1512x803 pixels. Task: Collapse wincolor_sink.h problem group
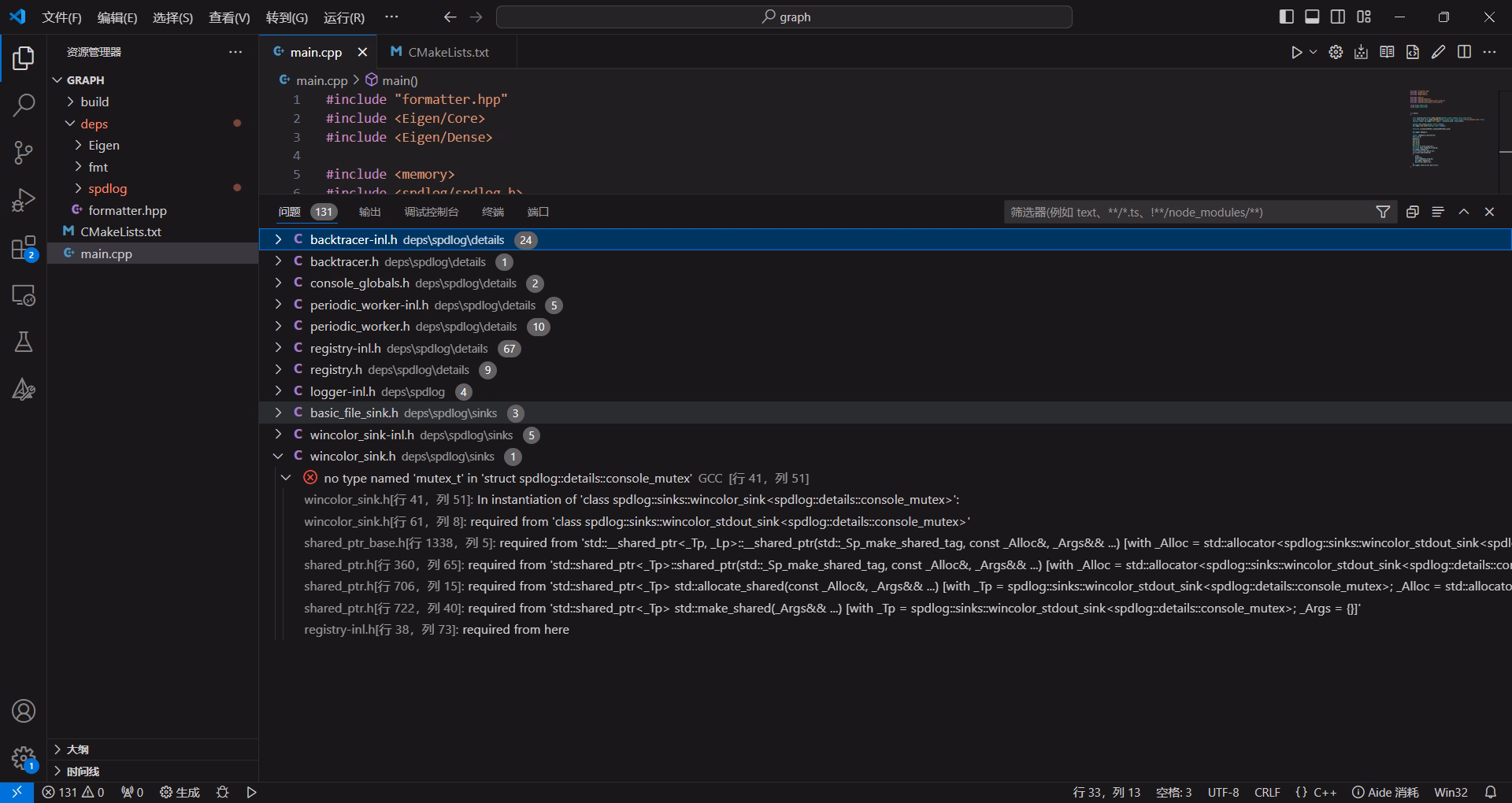point(278,456)
